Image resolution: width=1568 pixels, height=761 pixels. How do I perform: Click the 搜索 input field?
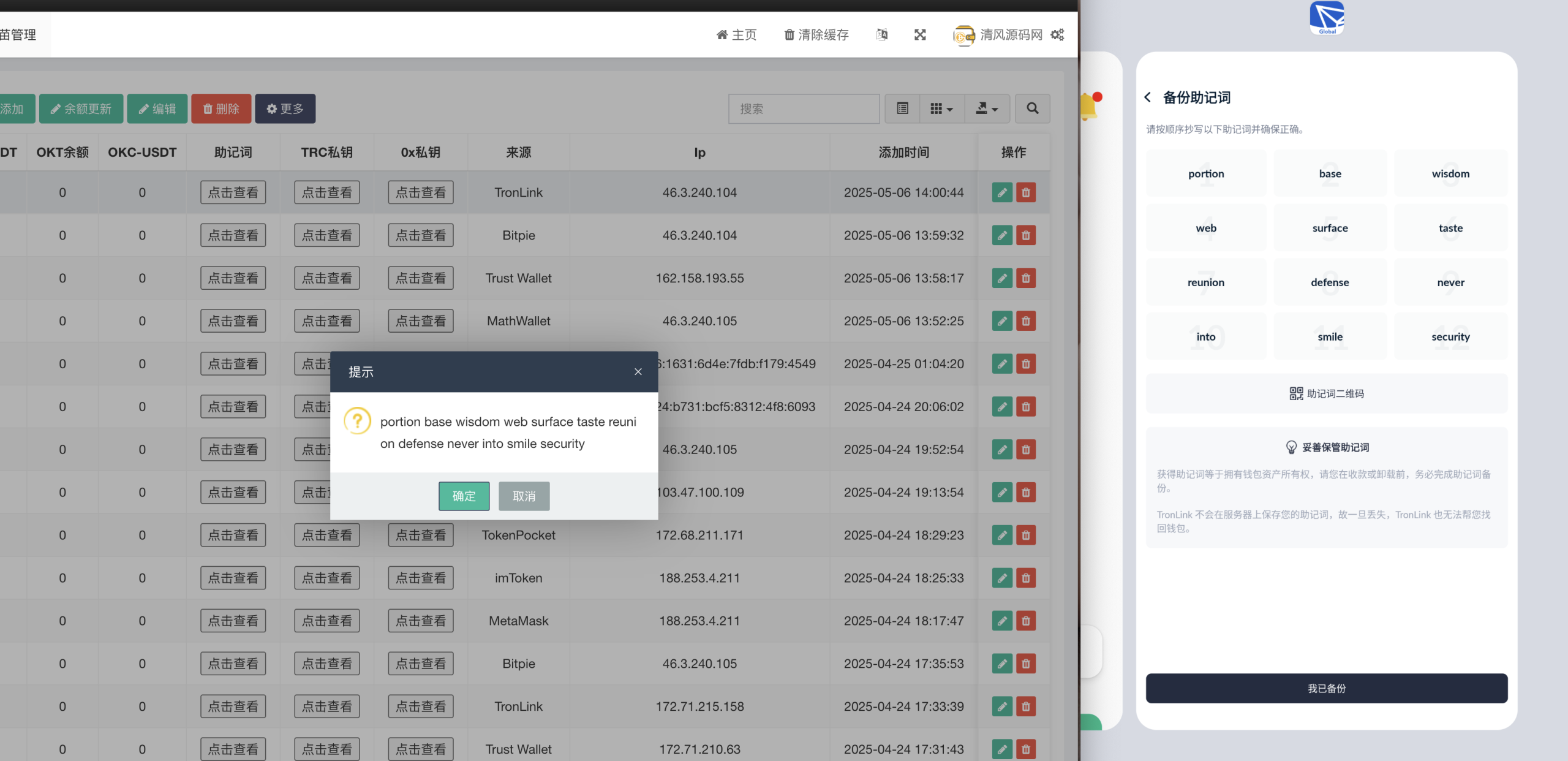pos(804,108)
